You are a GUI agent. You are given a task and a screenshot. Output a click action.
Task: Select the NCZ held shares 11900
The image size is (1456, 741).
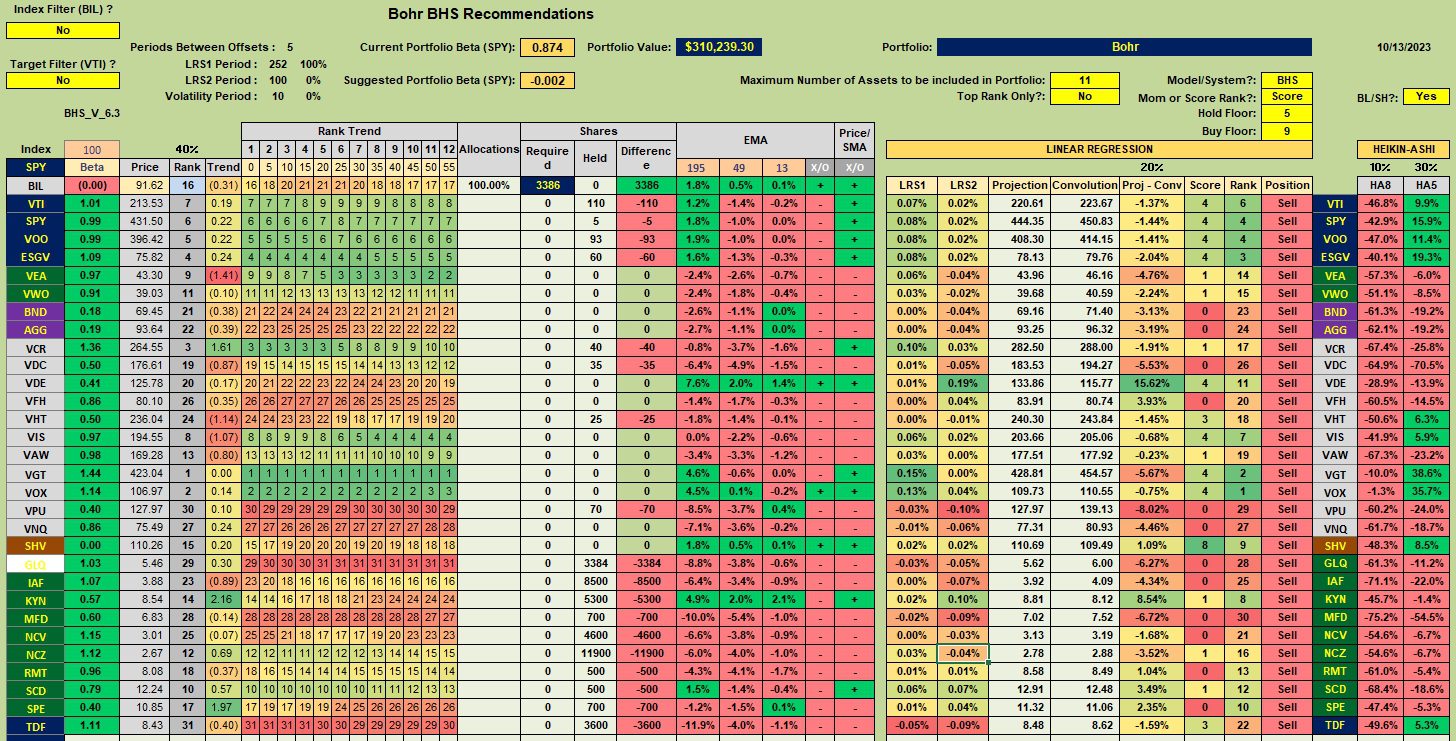coord(596,653)
